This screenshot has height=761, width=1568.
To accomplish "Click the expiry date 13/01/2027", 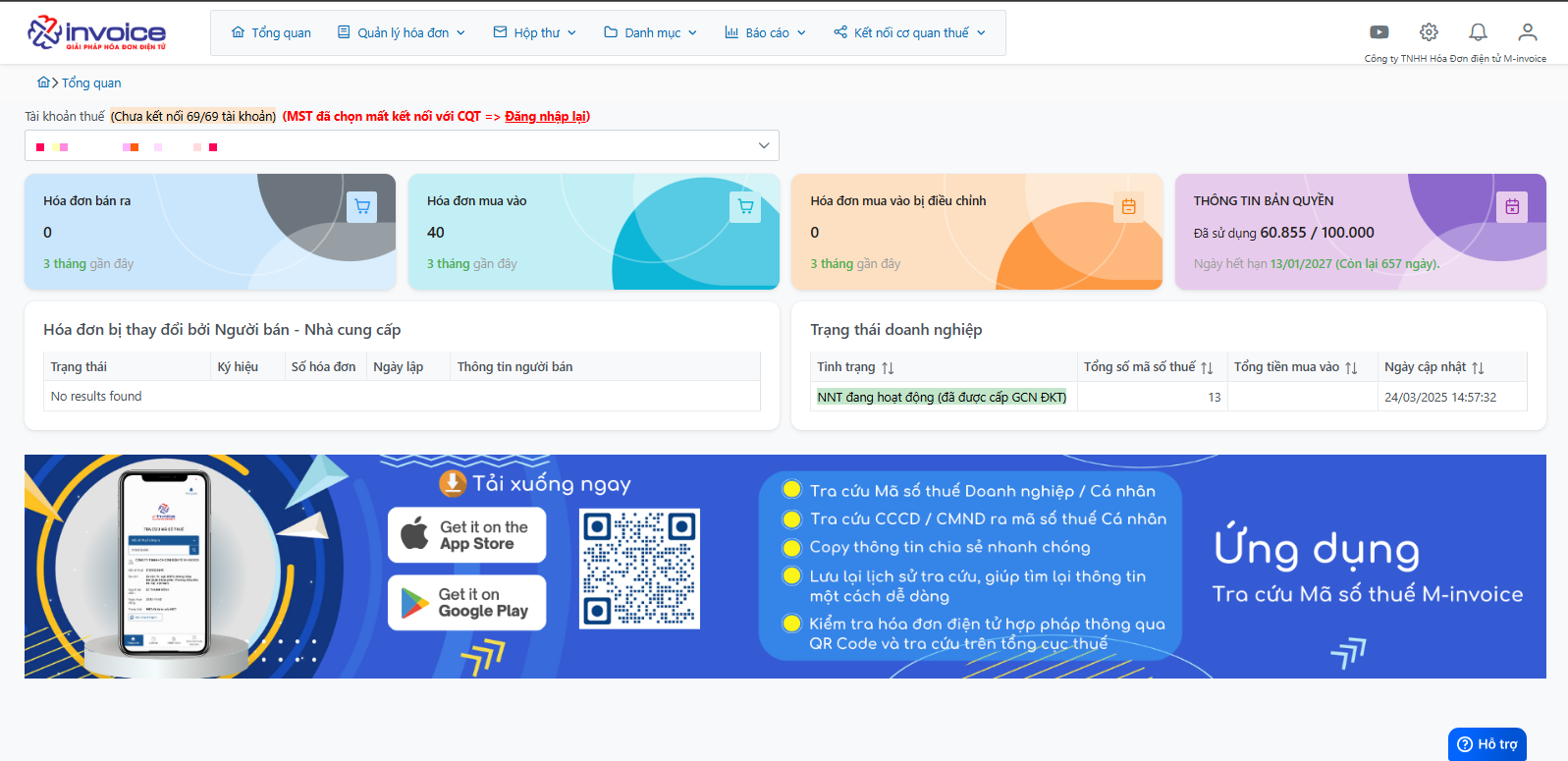I will pos(1301,263).
